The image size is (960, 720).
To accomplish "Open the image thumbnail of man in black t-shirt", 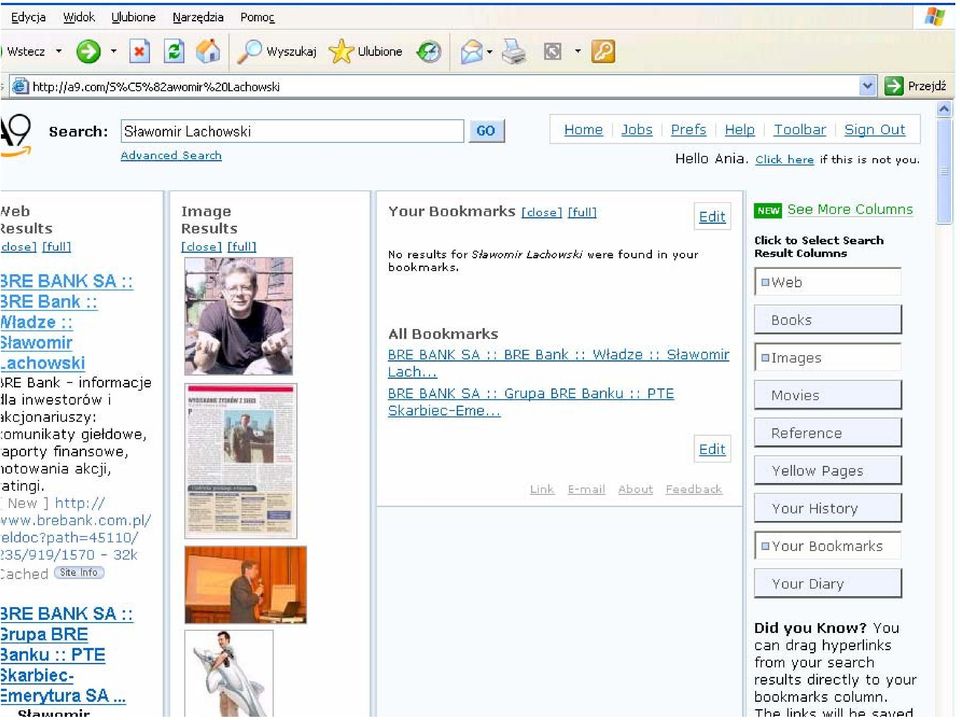I will point(239,316).
